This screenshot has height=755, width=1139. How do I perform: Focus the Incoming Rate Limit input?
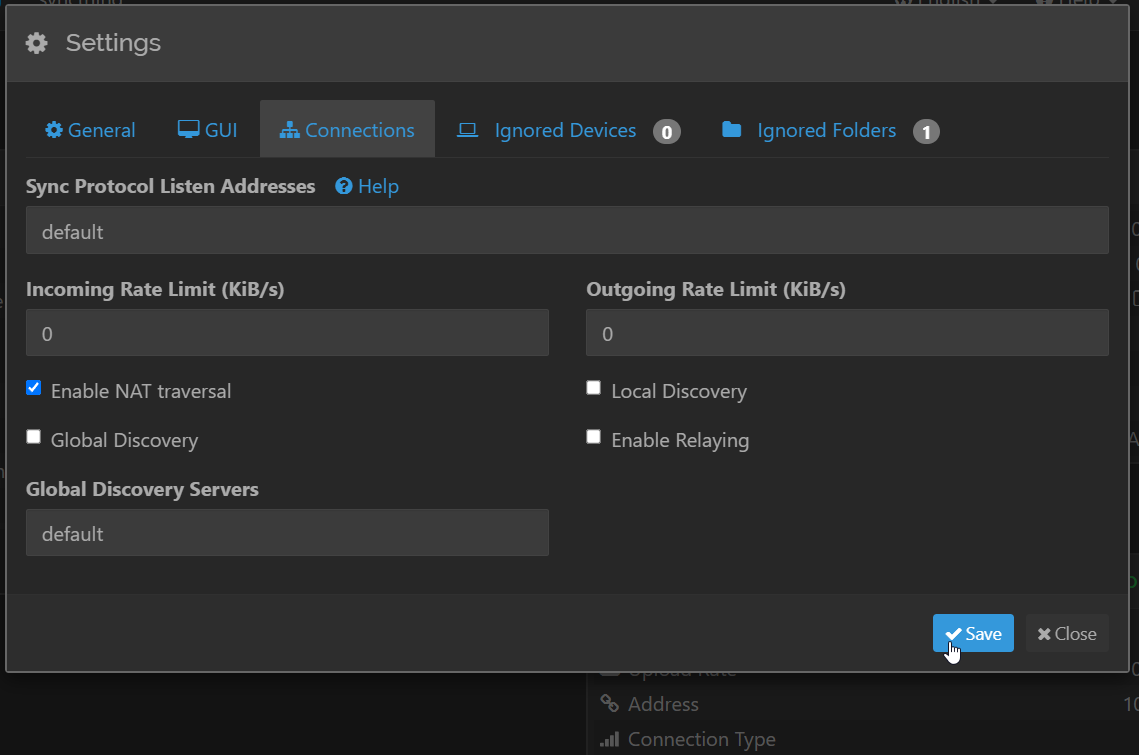click(287, 333)
